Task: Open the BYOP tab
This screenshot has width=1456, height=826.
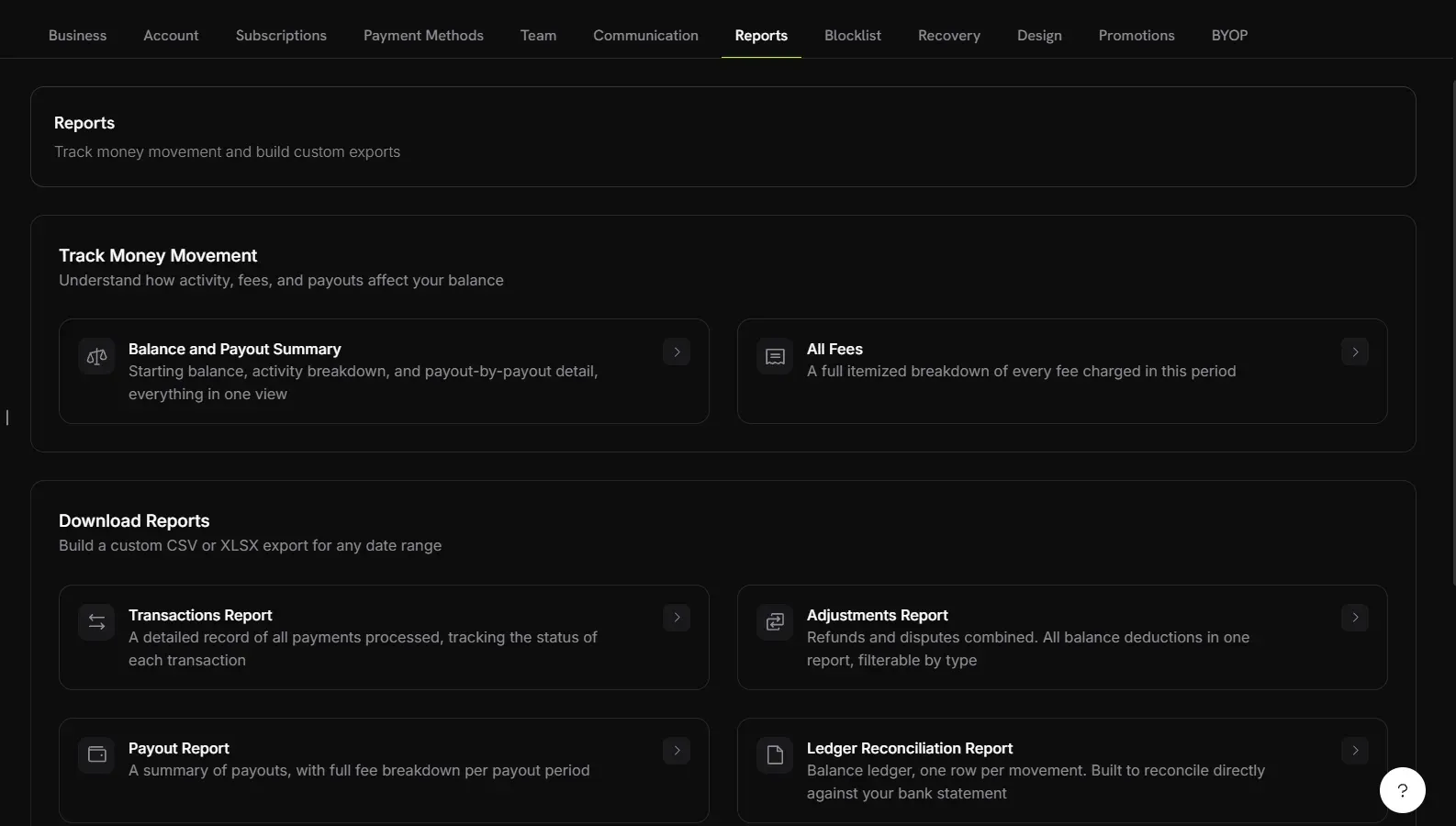Action: click(x=1229, y=35)
